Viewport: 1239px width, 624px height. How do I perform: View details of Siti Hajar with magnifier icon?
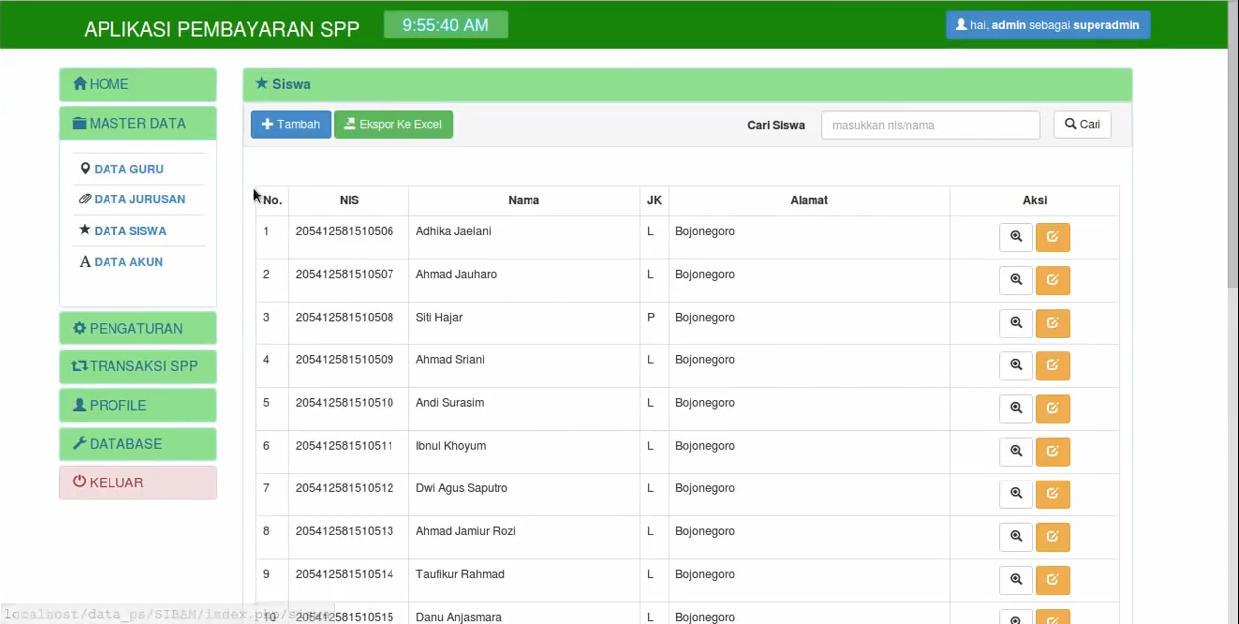point(1015,323)
